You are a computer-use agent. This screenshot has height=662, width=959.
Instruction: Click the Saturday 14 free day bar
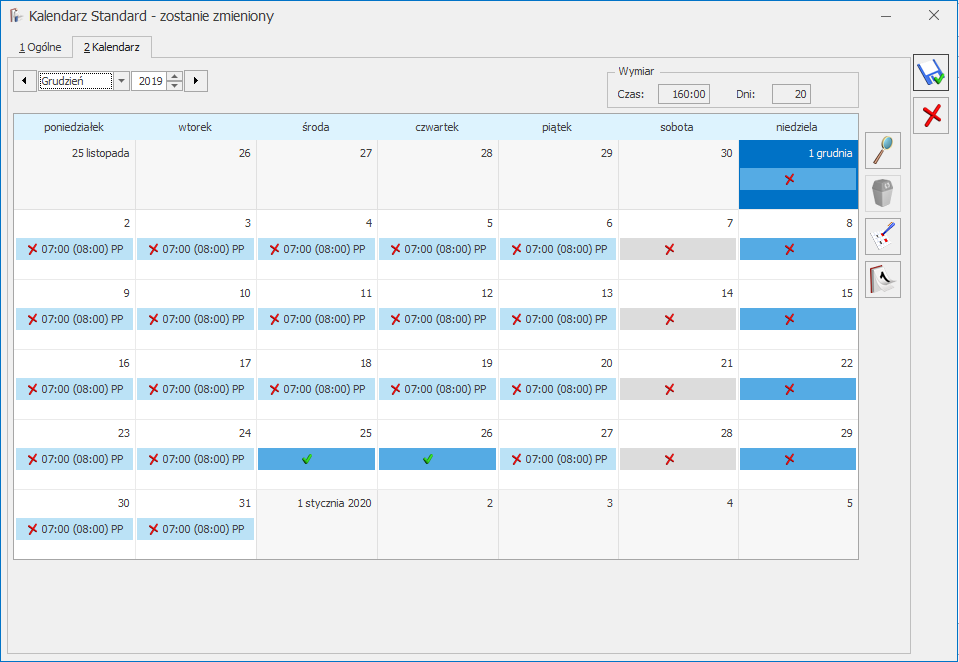pyautogui.click(x=678, y=319)
